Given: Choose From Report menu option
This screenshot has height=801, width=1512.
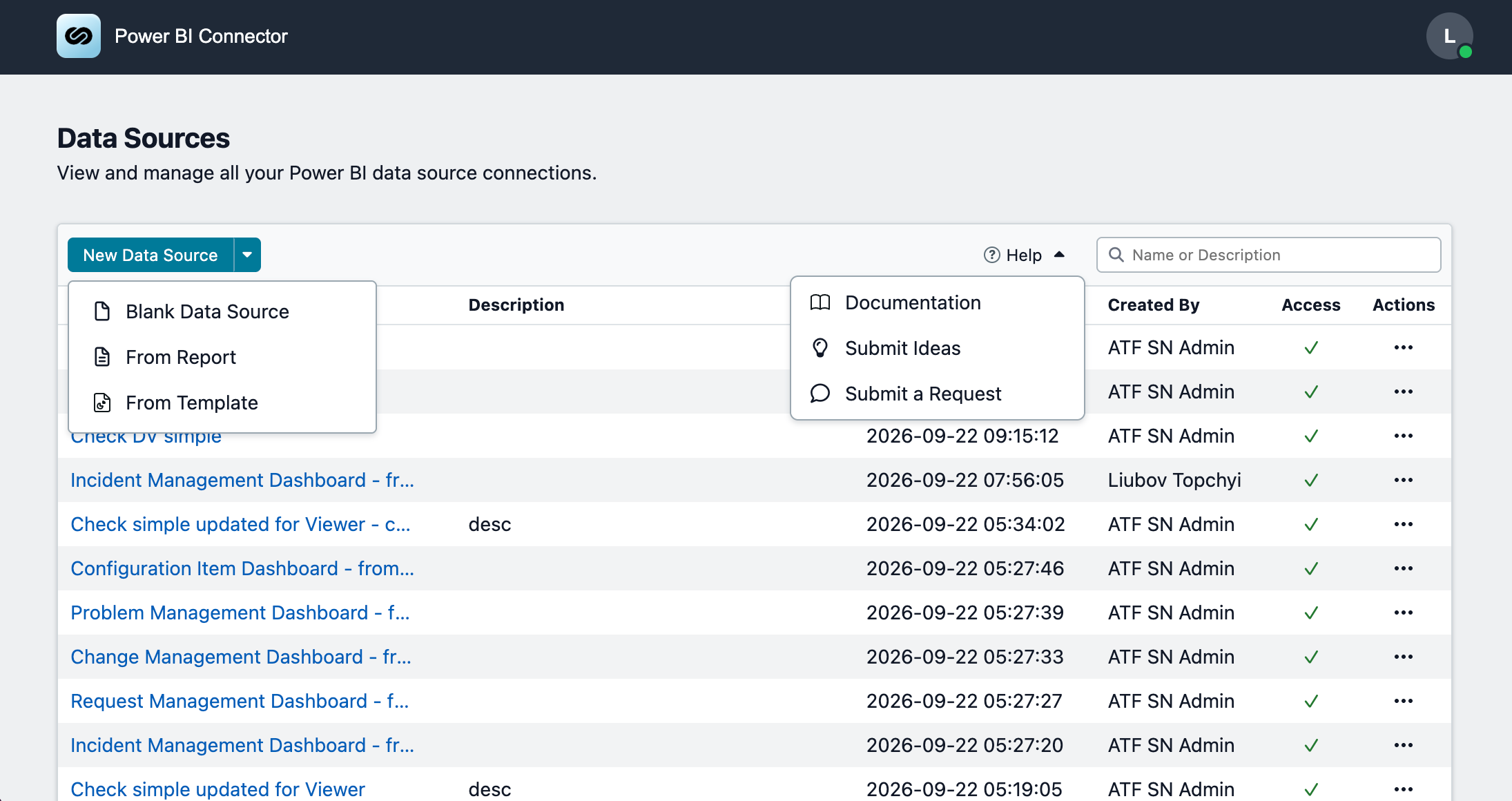Looking at the screenshot, I should (x=222, y=357).
